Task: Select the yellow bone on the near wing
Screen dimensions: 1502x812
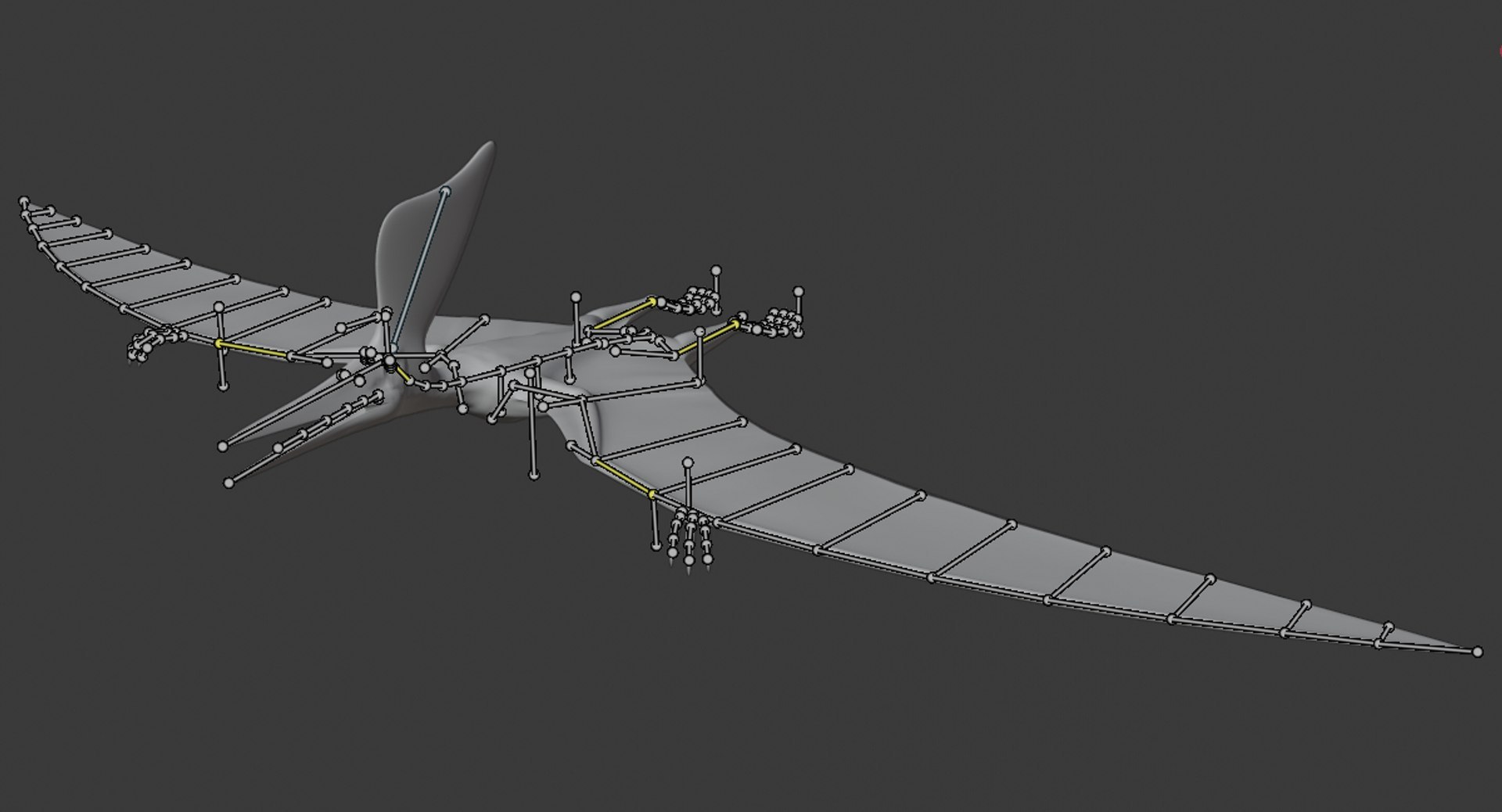Action: 623,477
